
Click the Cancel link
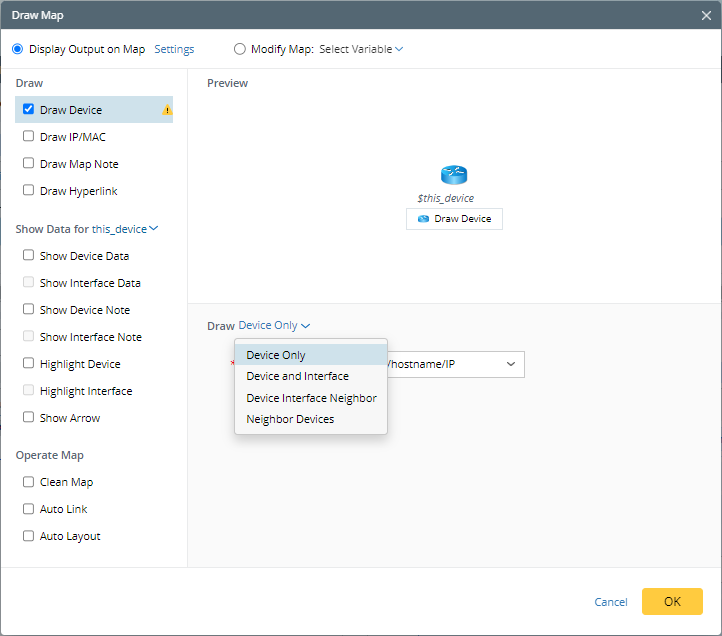[610, 602]
